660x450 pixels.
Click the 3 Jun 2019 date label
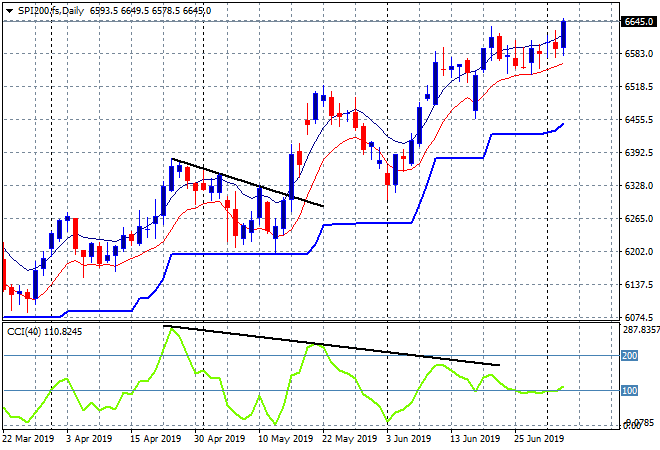[x=408, y=439]
